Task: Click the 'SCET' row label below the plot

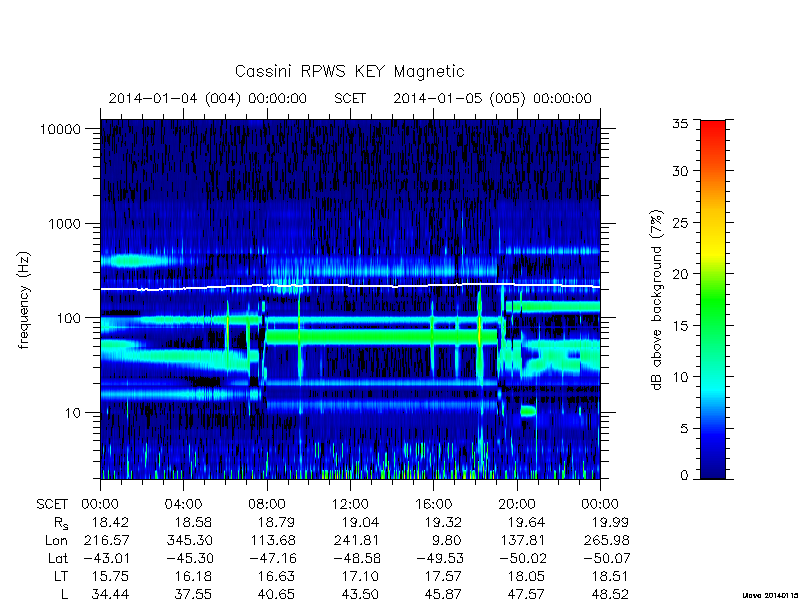Action: [52, 504]
